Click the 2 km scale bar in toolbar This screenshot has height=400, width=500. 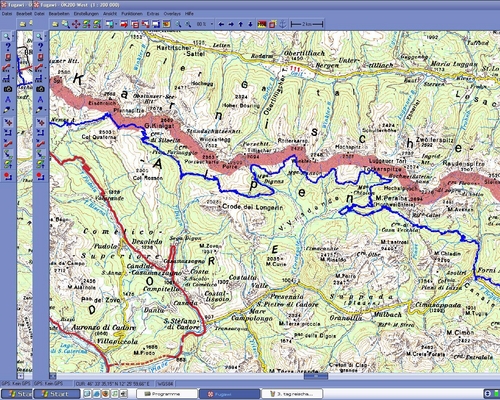(307, 24)
